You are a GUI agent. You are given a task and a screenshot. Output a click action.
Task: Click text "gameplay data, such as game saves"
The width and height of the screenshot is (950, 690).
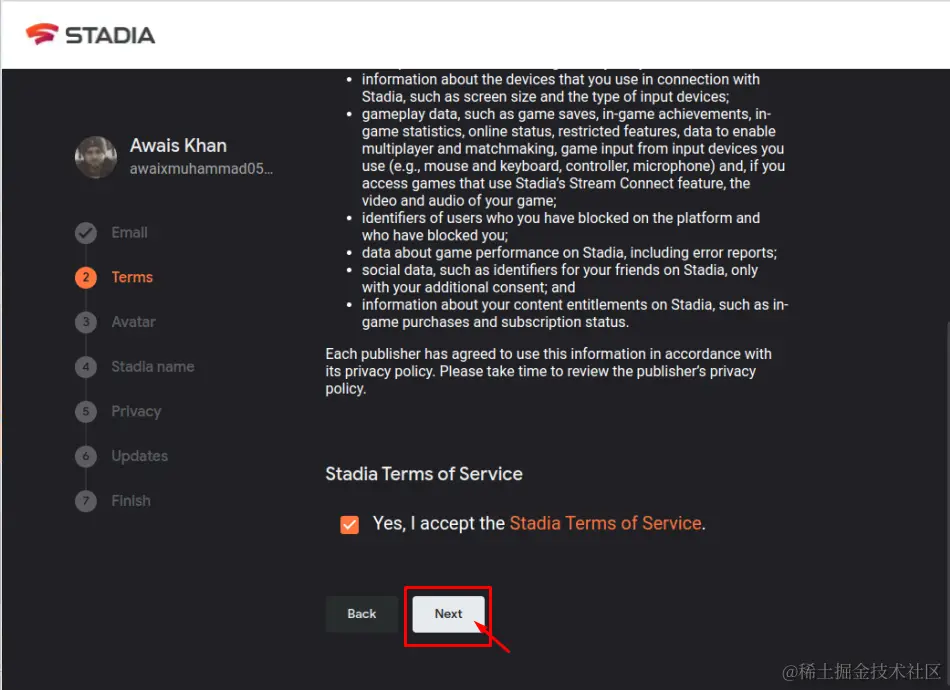[479, 114]
